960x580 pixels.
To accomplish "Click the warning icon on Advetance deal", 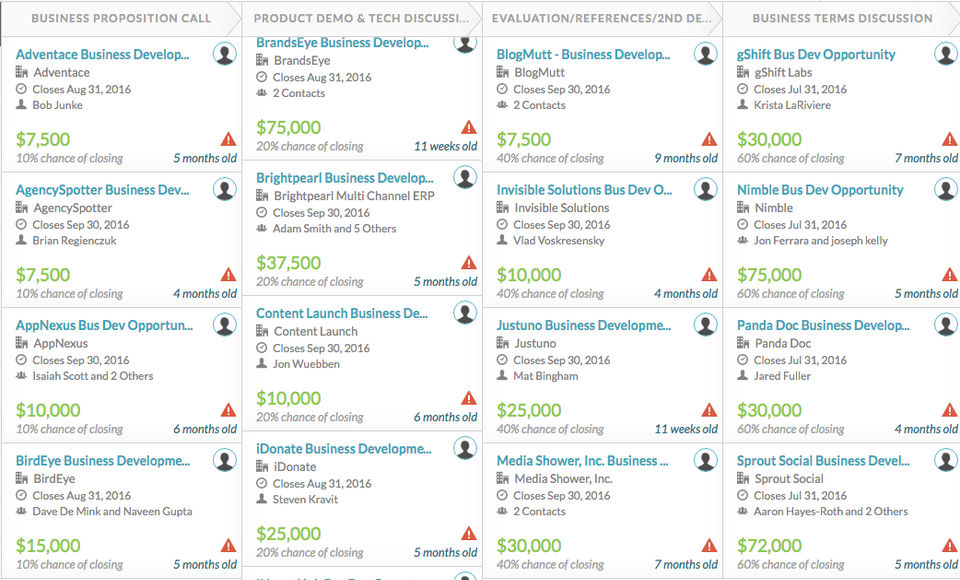I will pyautogui.click(x=229, y=139).
